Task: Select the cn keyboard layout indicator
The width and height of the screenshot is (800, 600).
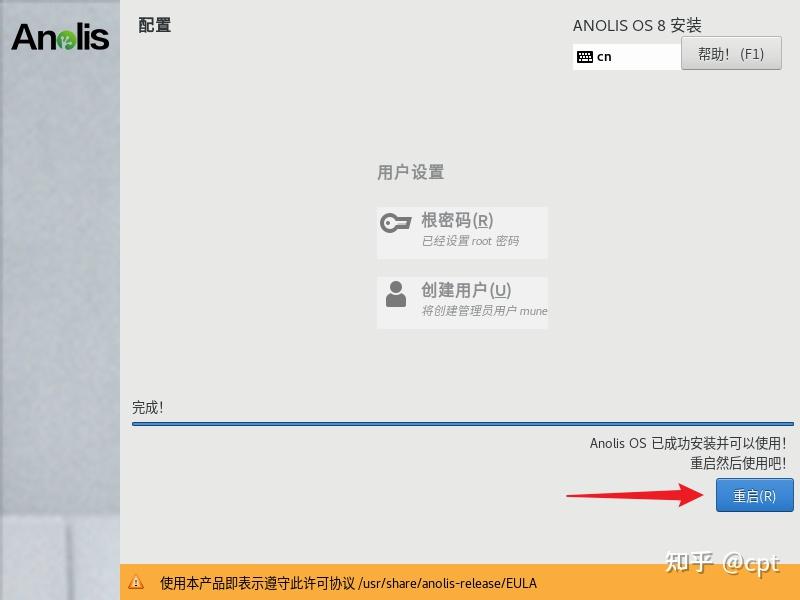Action: 627,57
